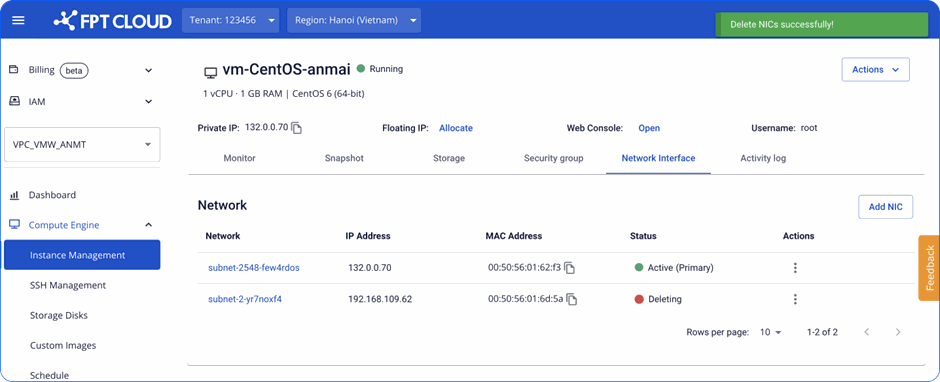
Task: Open the hamburger navigation menu
Action: (19, 20)
